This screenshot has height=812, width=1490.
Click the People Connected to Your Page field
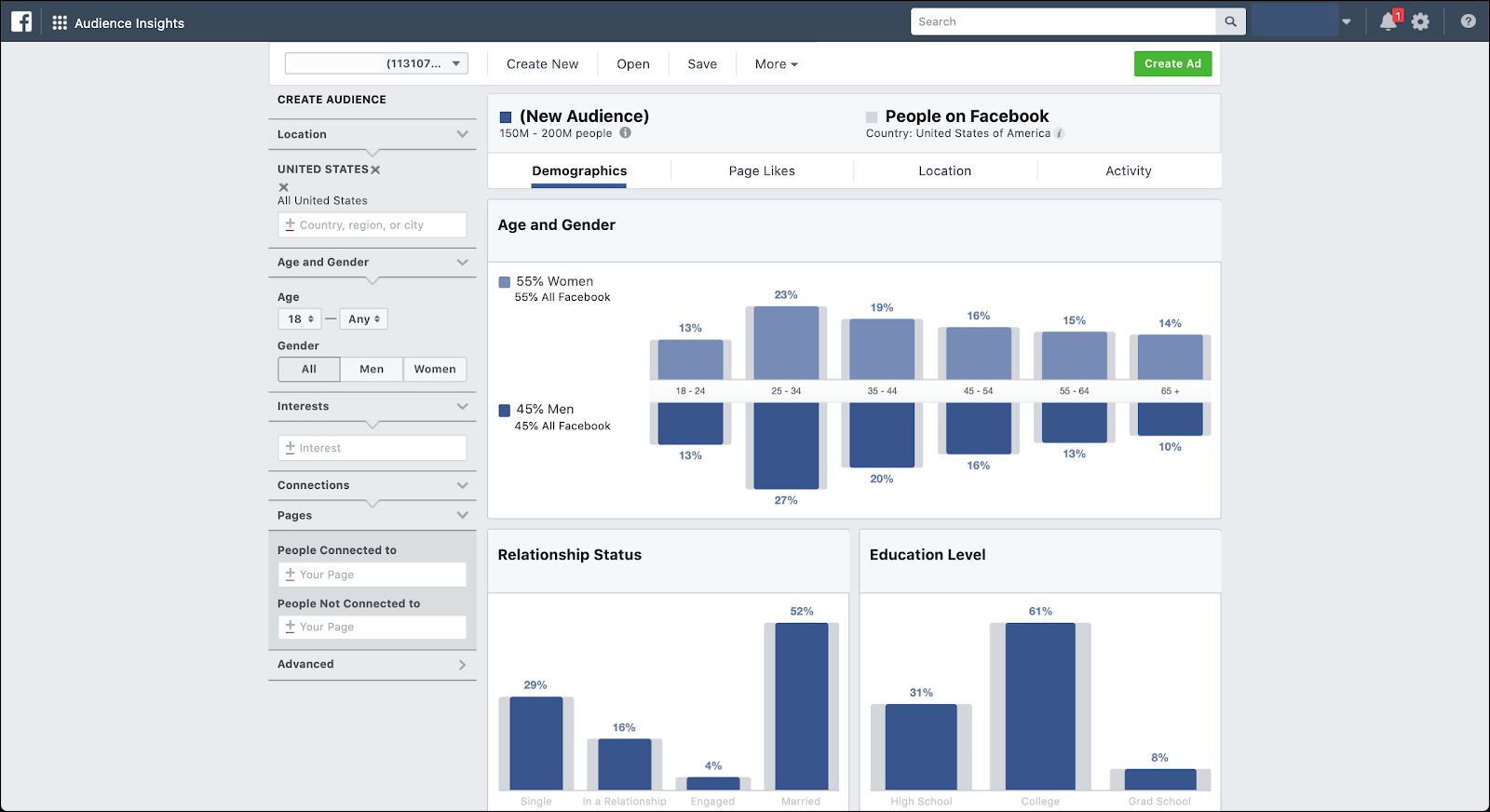click(372, 575)
